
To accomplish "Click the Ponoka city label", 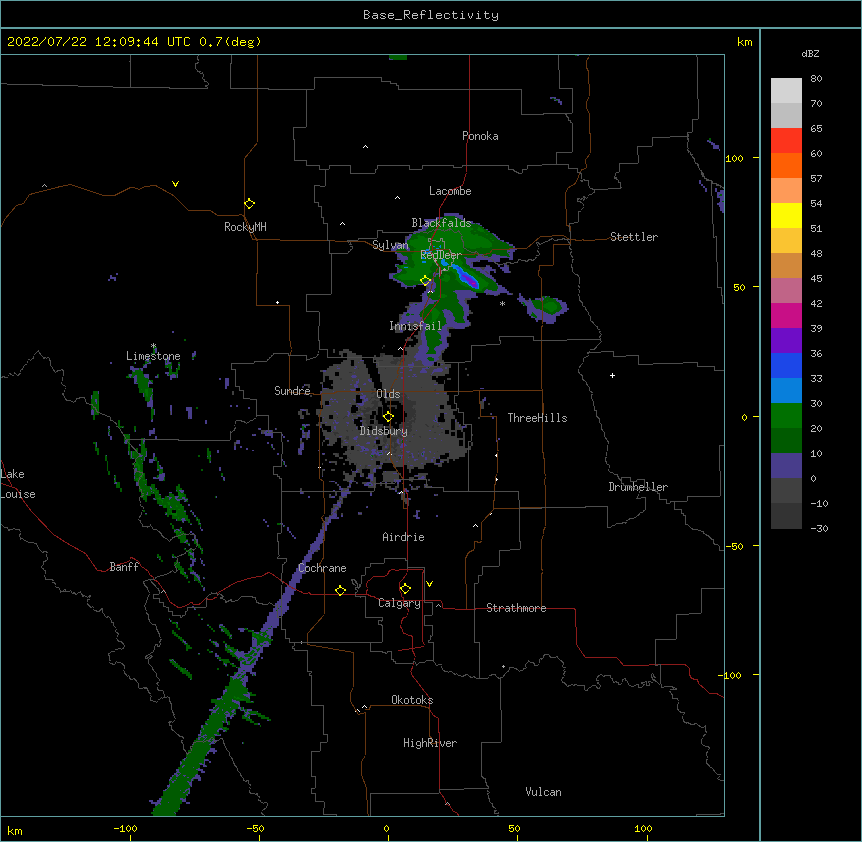I will point(480,136).
